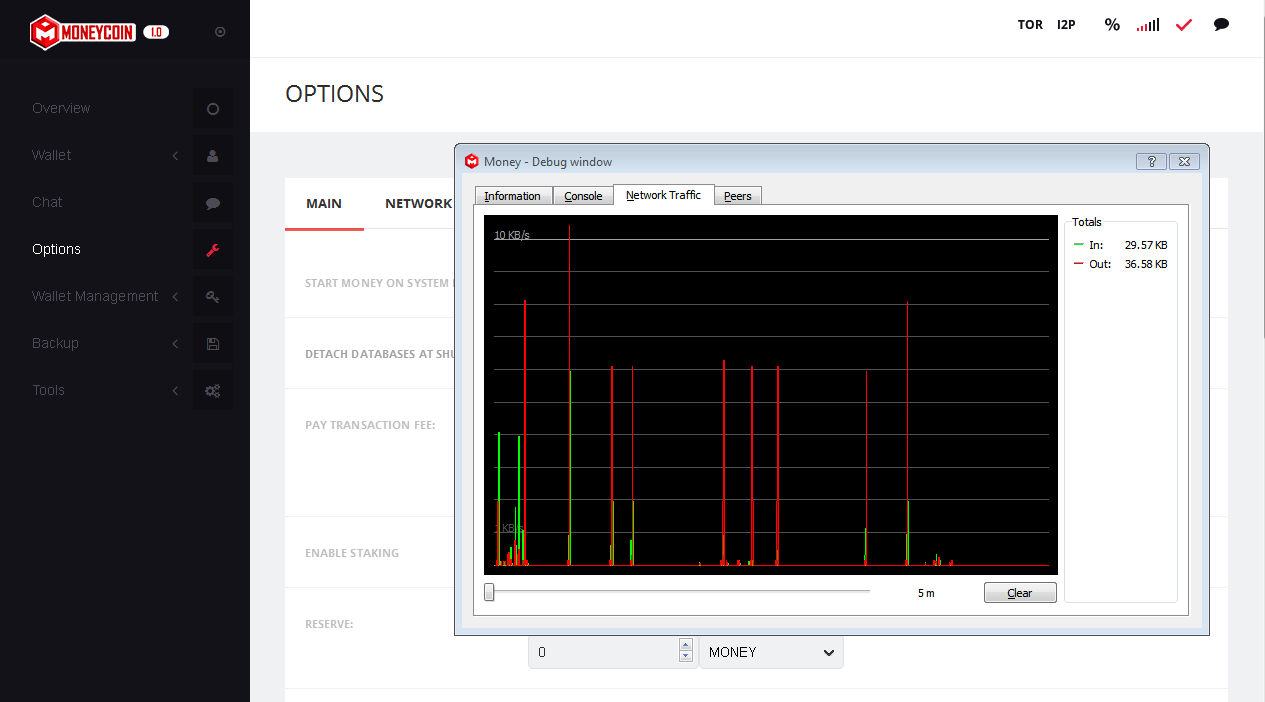Screen dimensions: 1265x702
Task: Click the 5 m time span label
Action: click(x=926, y=593)
